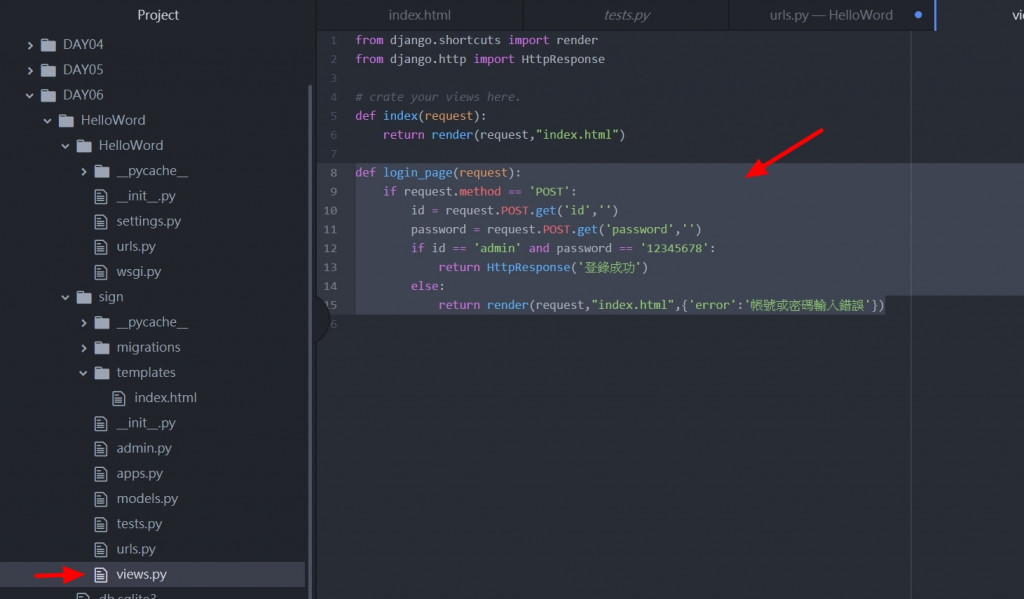The image size is (1024, 599).
Task: Click file icon beside models.py
Action: (x=101, y=499)
